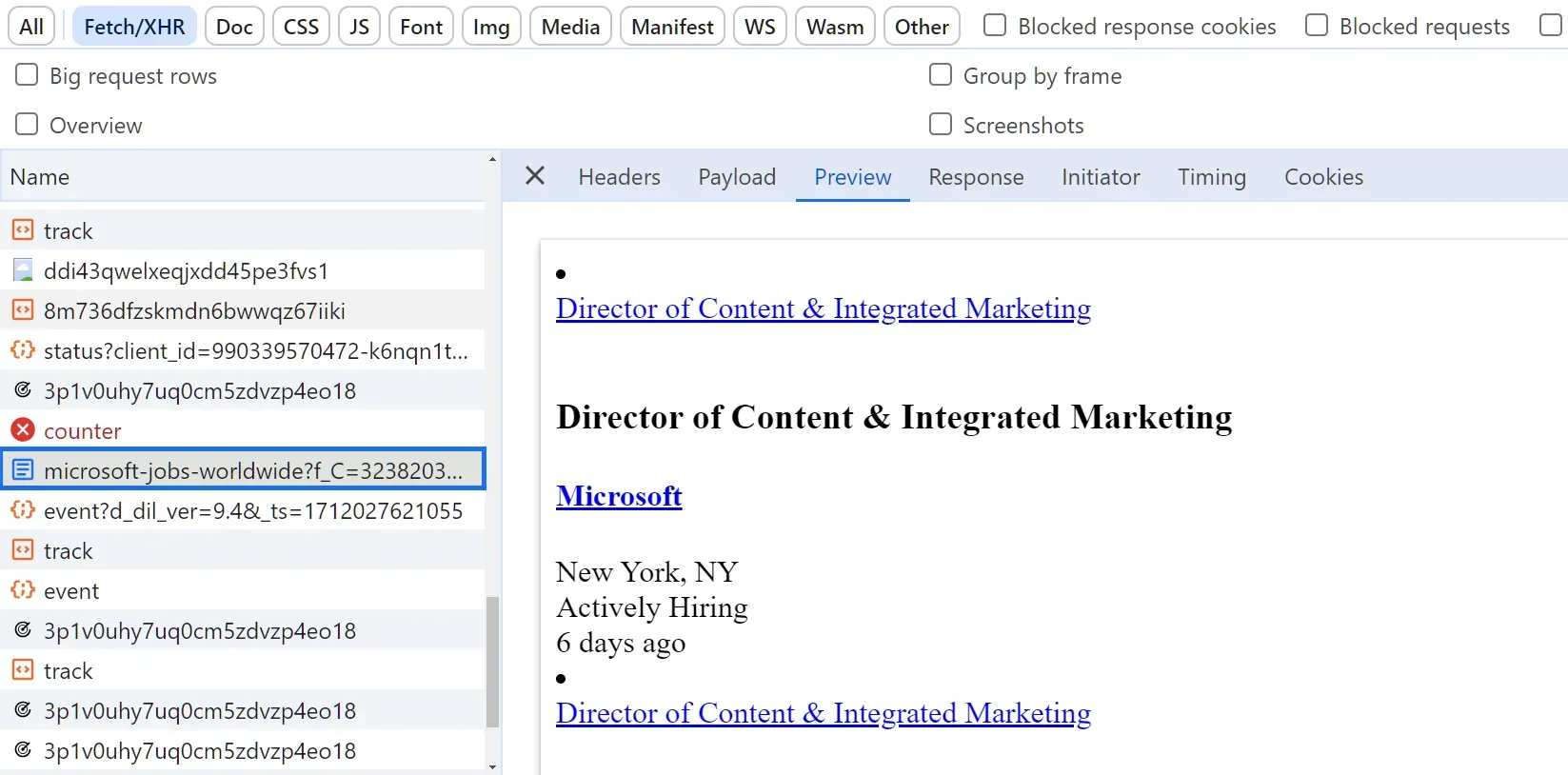Image resolution: width=1568 pixels, height=775 pixels.
Task: Filter requests by Doc type
Action: tap(234, 27)
